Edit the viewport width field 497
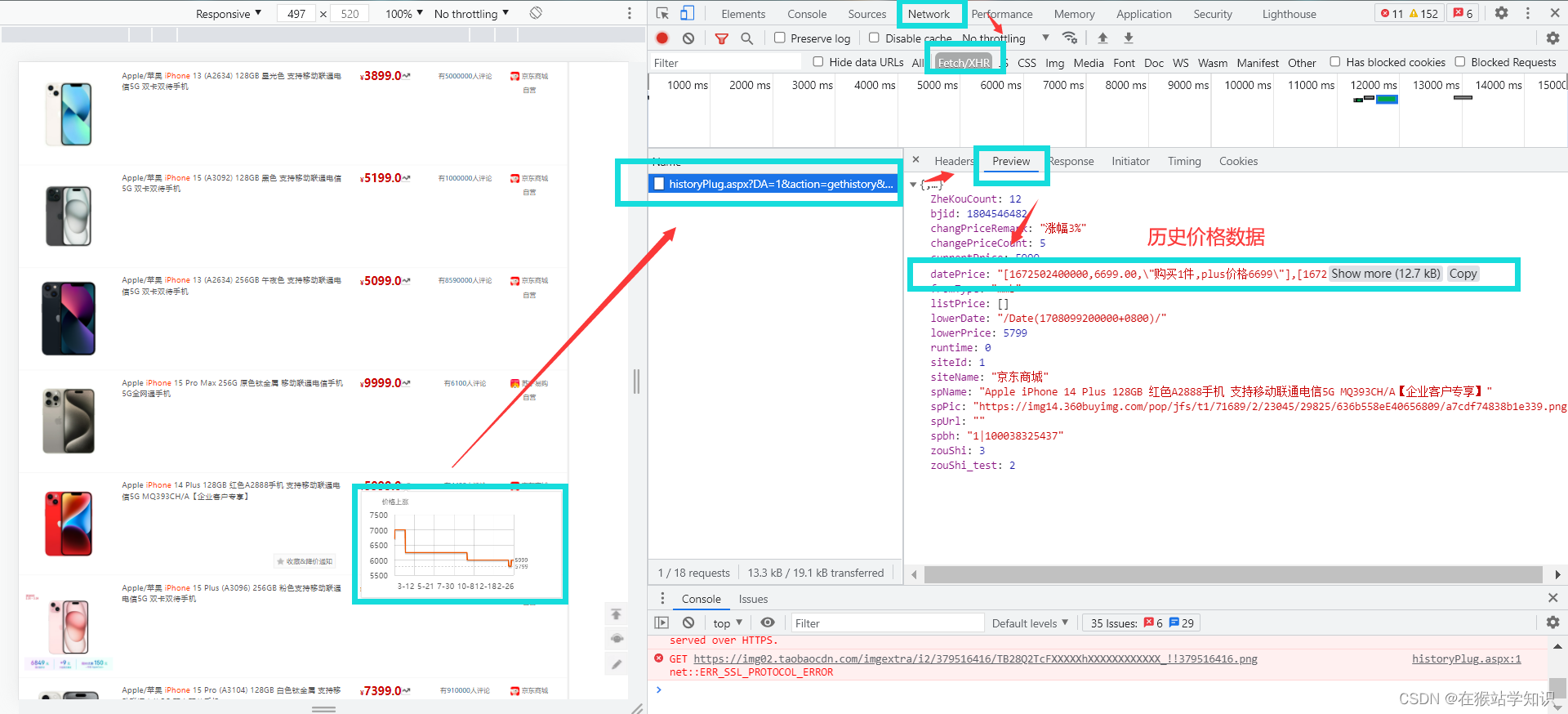This screenshot has height=714, width=1568. point(296,14)
